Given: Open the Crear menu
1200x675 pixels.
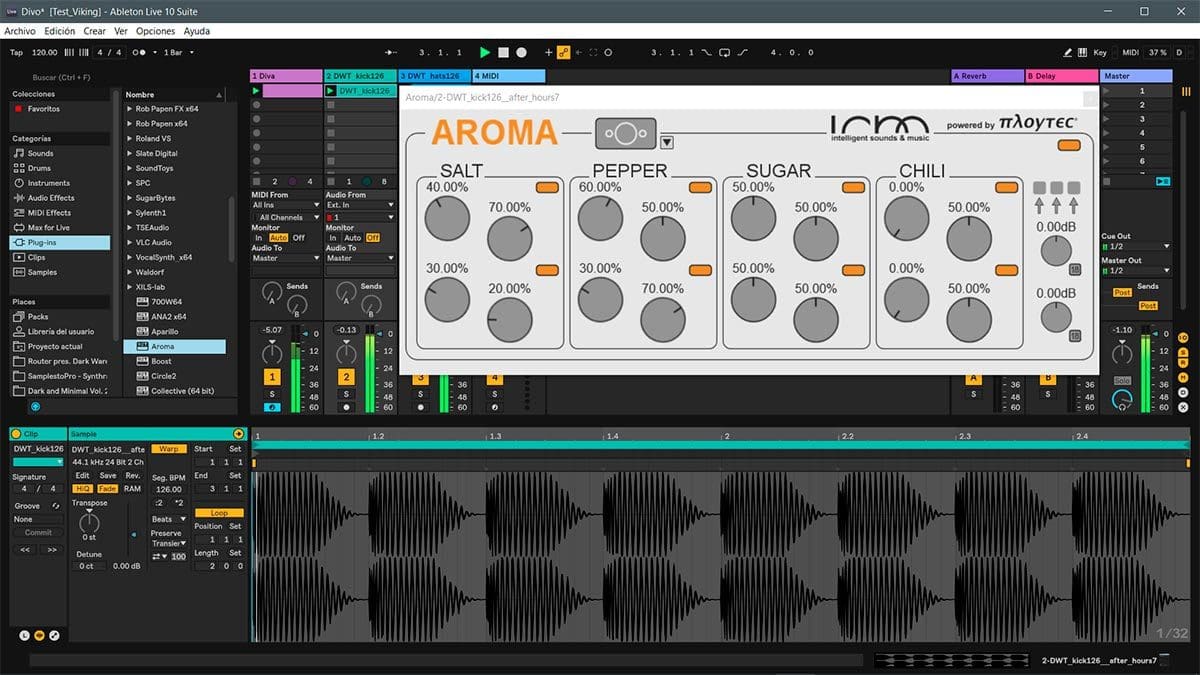Looking at the screenshot, I should coord(95,31).
